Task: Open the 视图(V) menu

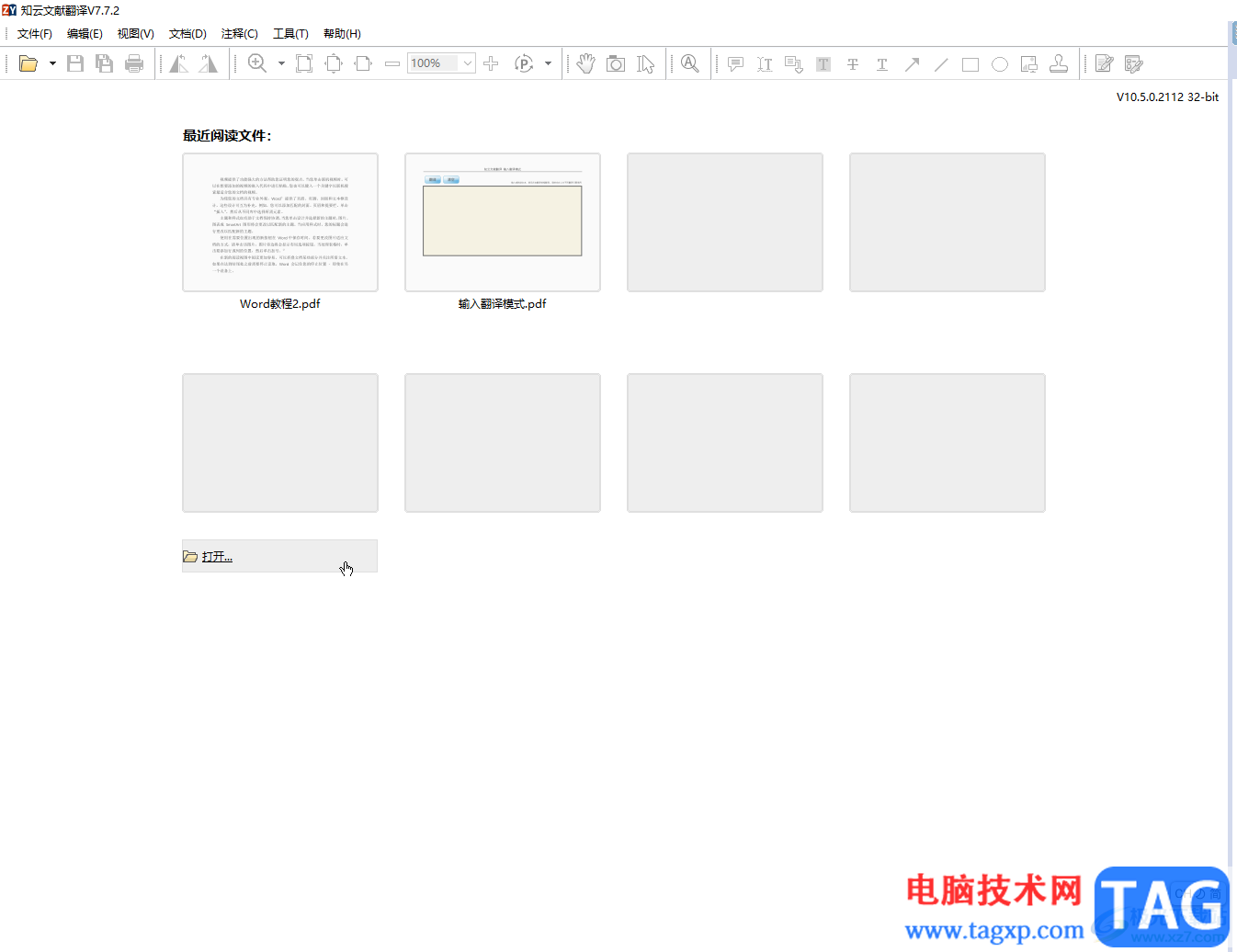Action: 136,33
